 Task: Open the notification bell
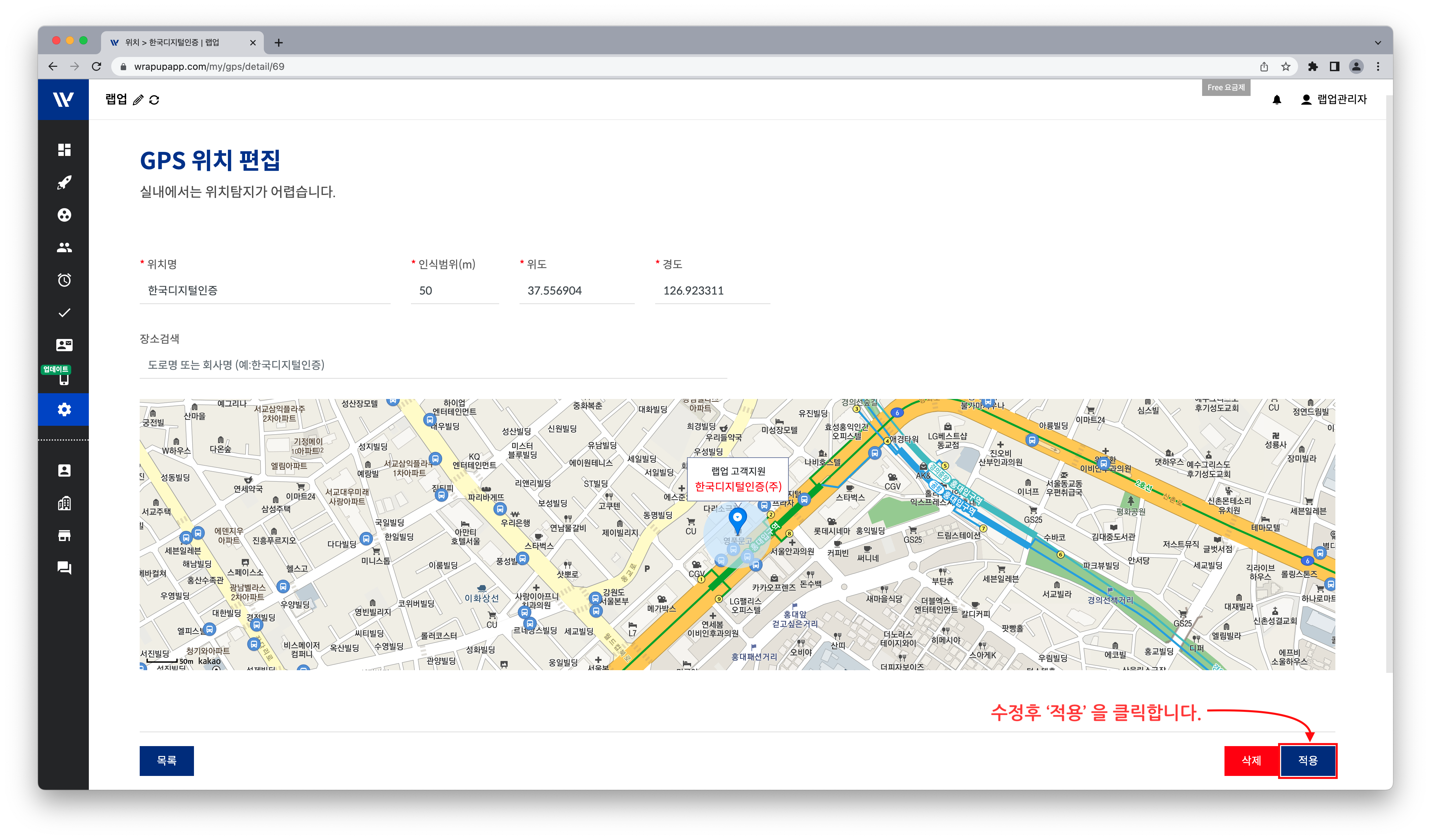pyautogui.click(x=1277, y=100)
